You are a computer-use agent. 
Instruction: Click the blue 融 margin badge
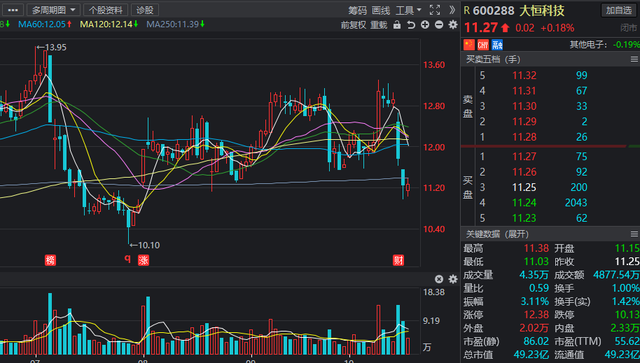tap(497, 44)
